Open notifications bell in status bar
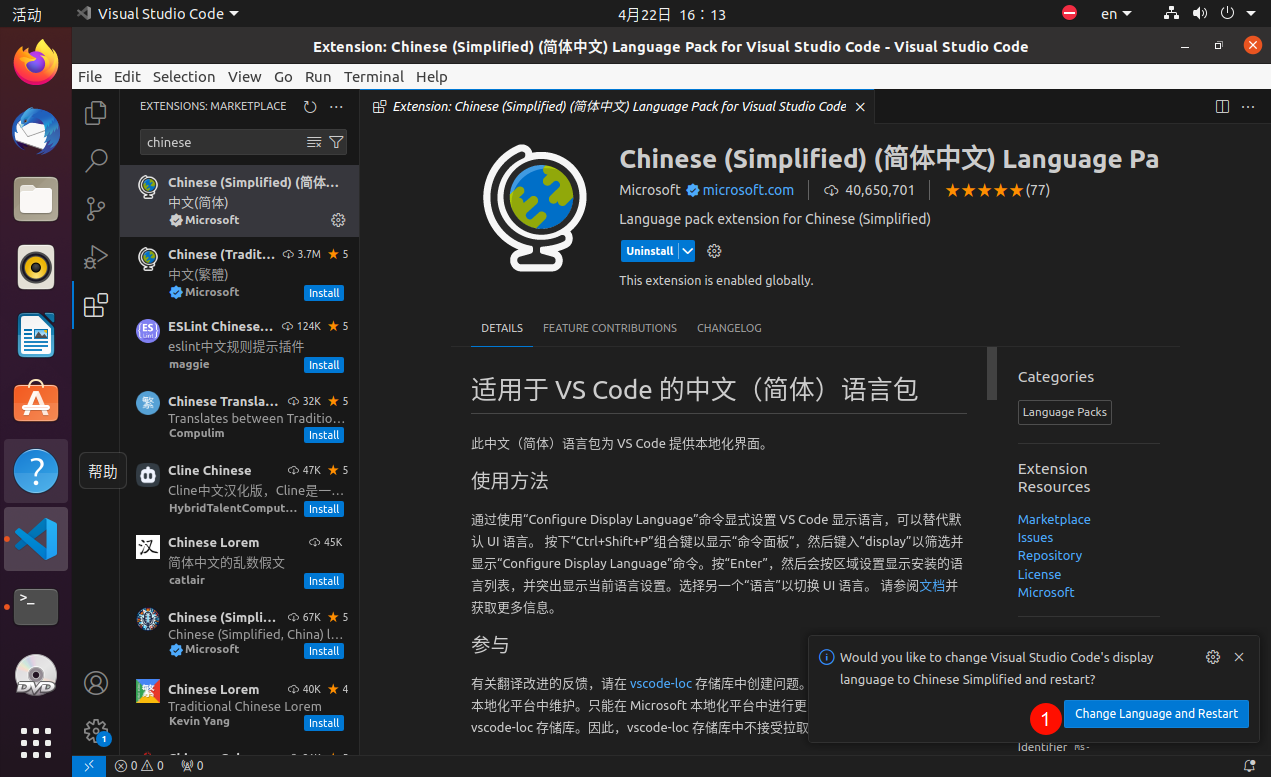The width and height of the screenshot is (1271, 777). coord(1249,766)
